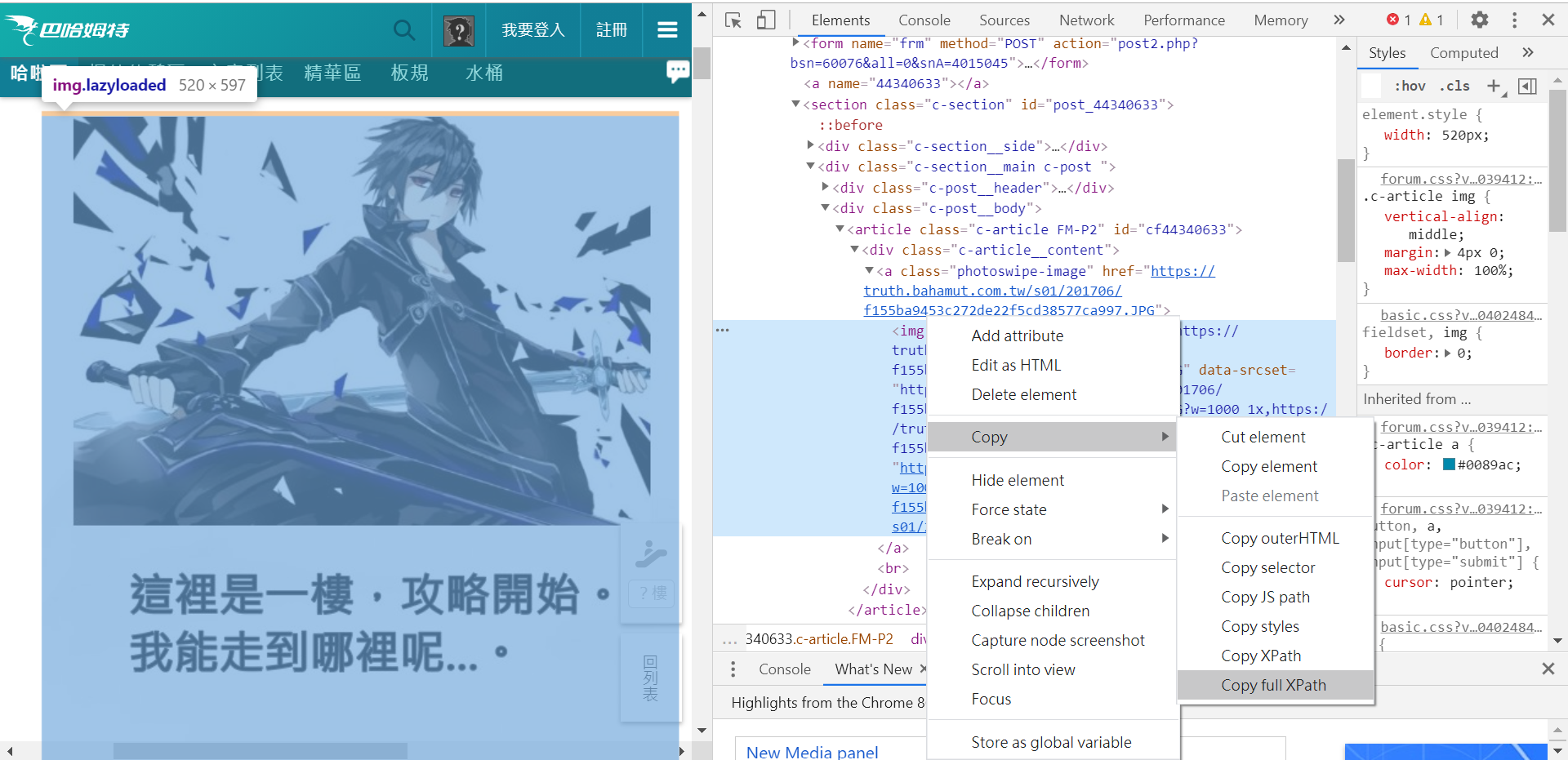The image size is (1568, 760).
Task: Click the drawer three-dot menu icon
Action: (x=733, y=669)
